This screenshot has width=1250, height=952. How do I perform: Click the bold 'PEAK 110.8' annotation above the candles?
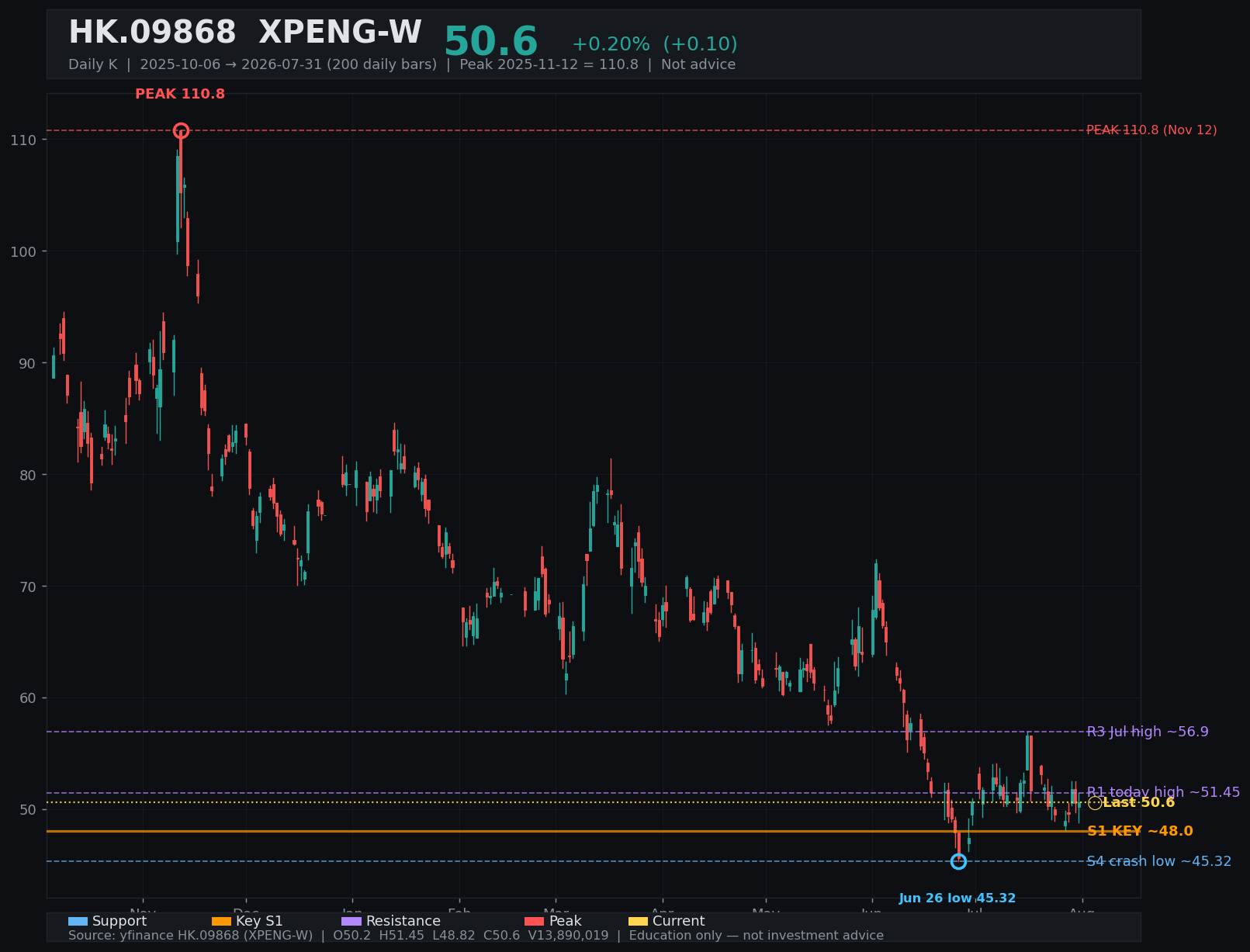(180, 94)
